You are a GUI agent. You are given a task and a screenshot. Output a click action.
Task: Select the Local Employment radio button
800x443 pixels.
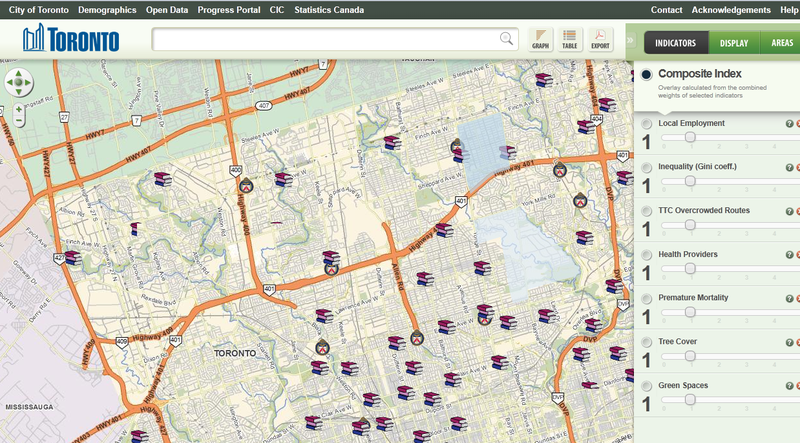tap(647, 124)
